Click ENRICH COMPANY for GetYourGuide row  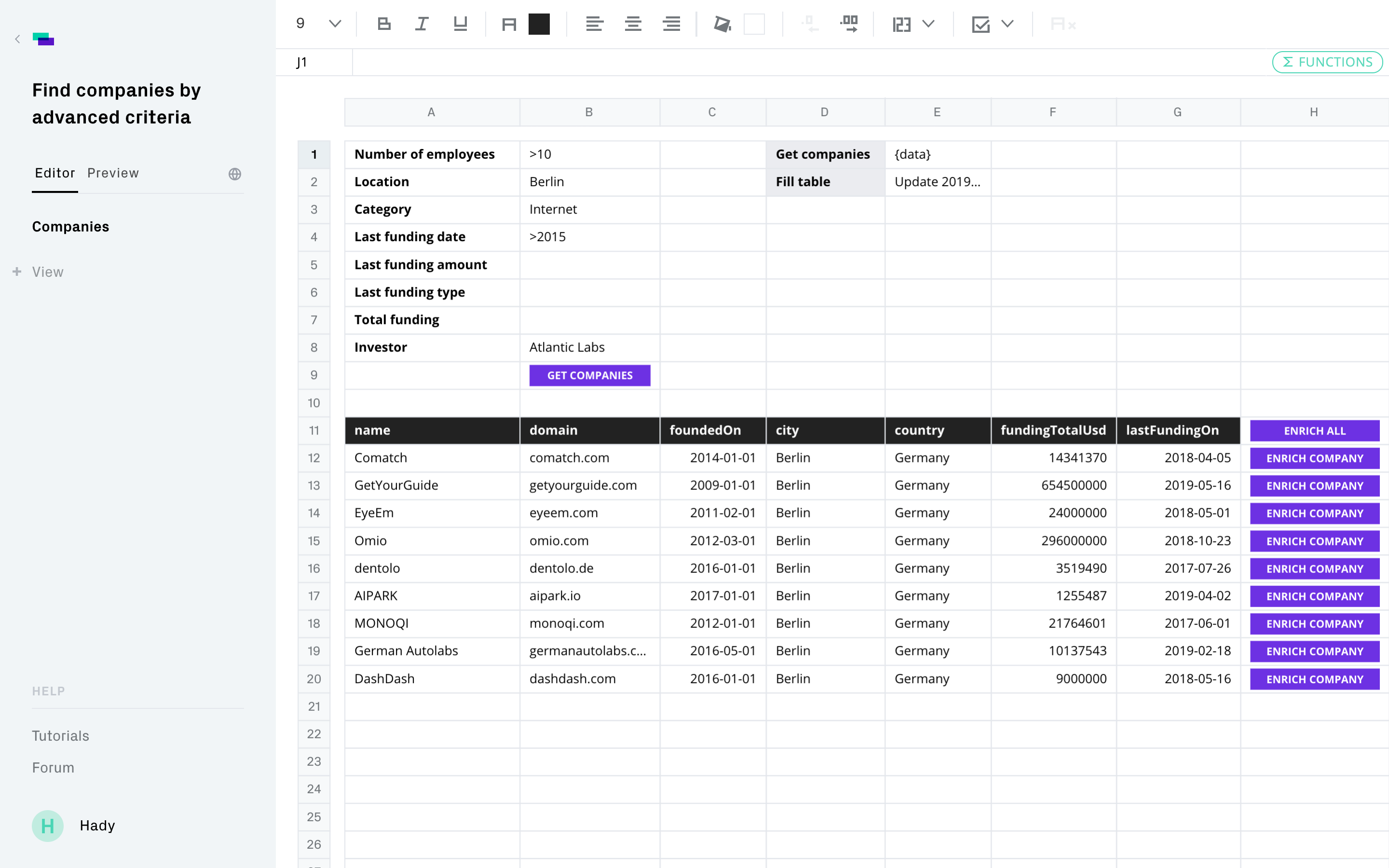point(1314,486)
